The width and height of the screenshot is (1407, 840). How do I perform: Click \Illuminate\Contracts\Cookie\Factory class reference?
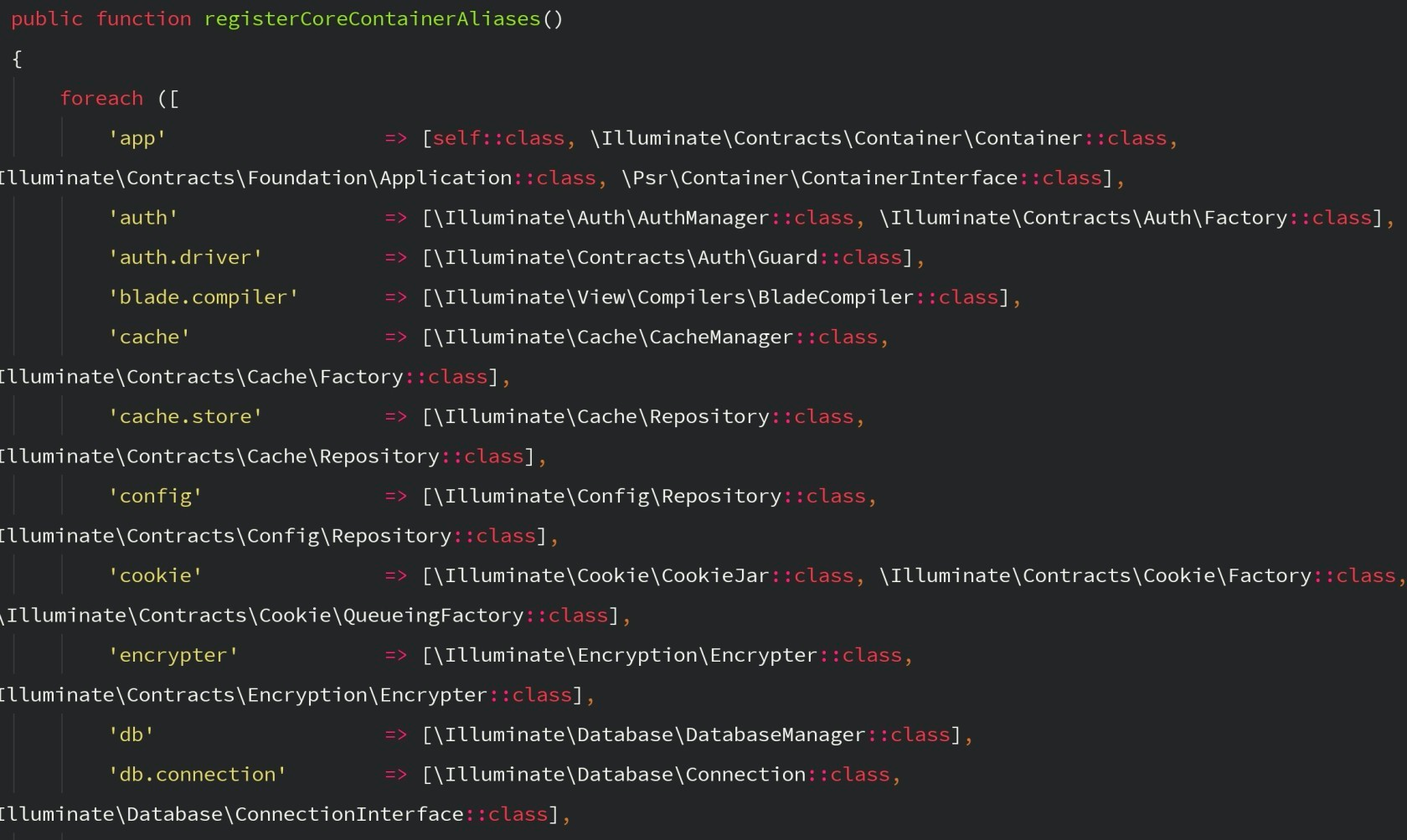(x=1137, y=575)
